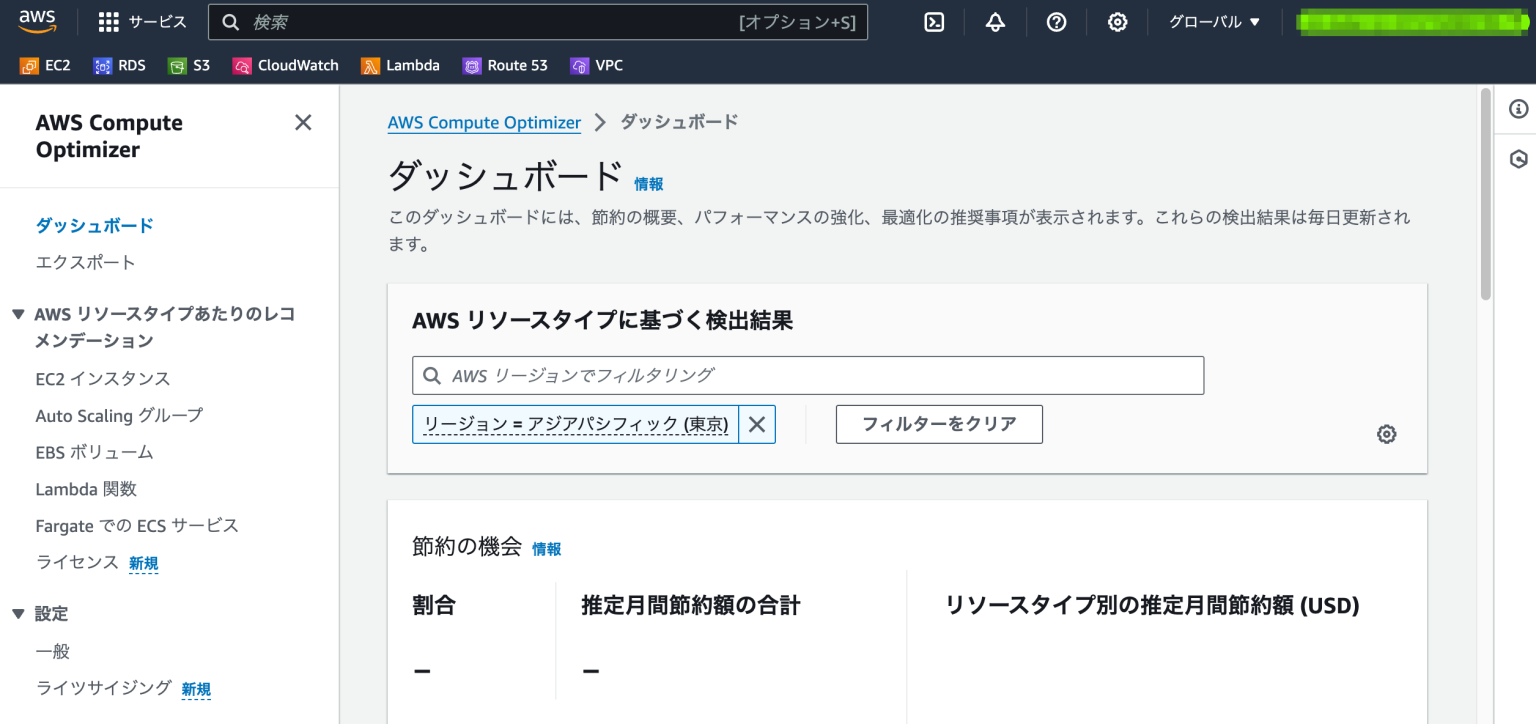Open Route 53 from the favorites bar
Screen dimensions: 1536x724
(x=505, y=65)
